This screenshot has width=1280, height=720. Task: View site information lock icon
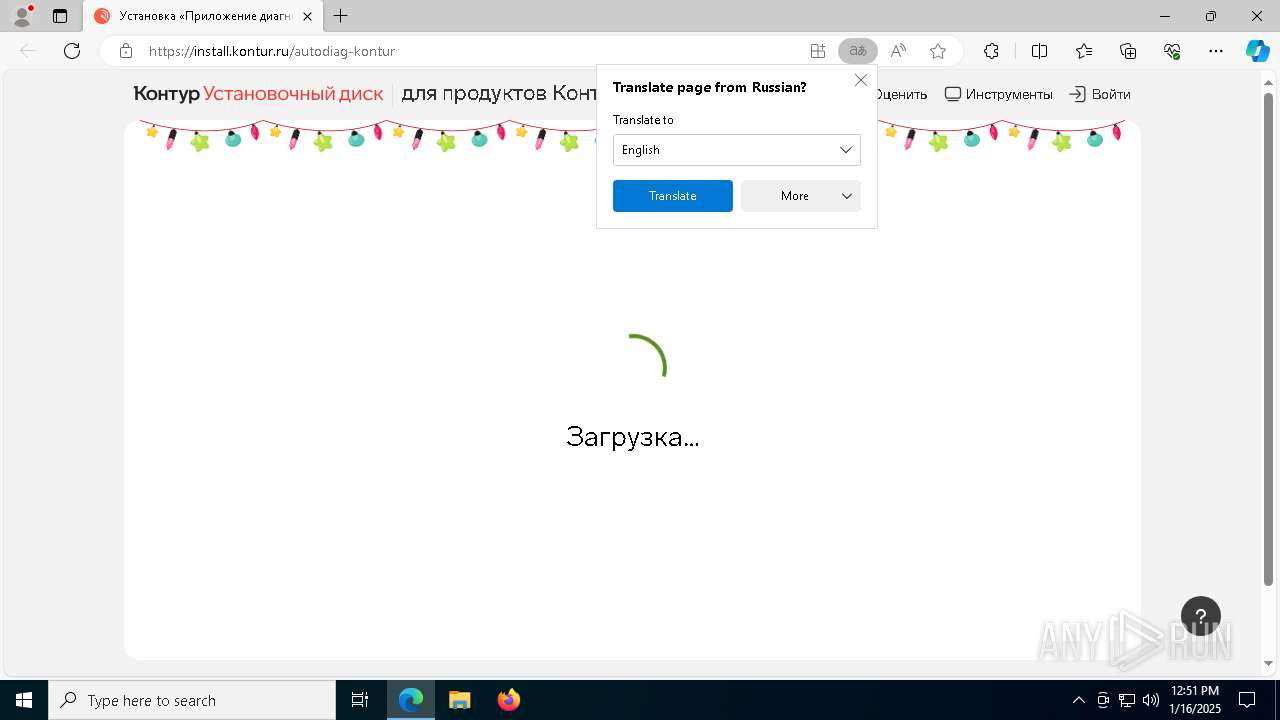(x=126, y=51)
